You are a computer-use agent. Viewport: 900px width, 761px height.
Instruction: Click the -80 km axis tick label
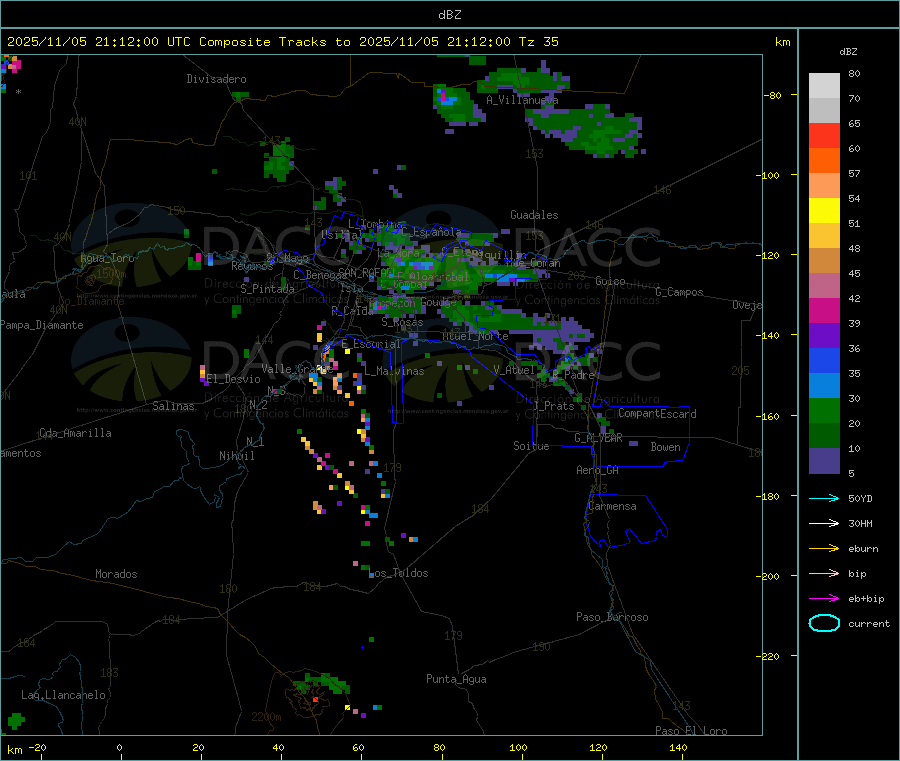pyautogui.click(x=773, y=95)
